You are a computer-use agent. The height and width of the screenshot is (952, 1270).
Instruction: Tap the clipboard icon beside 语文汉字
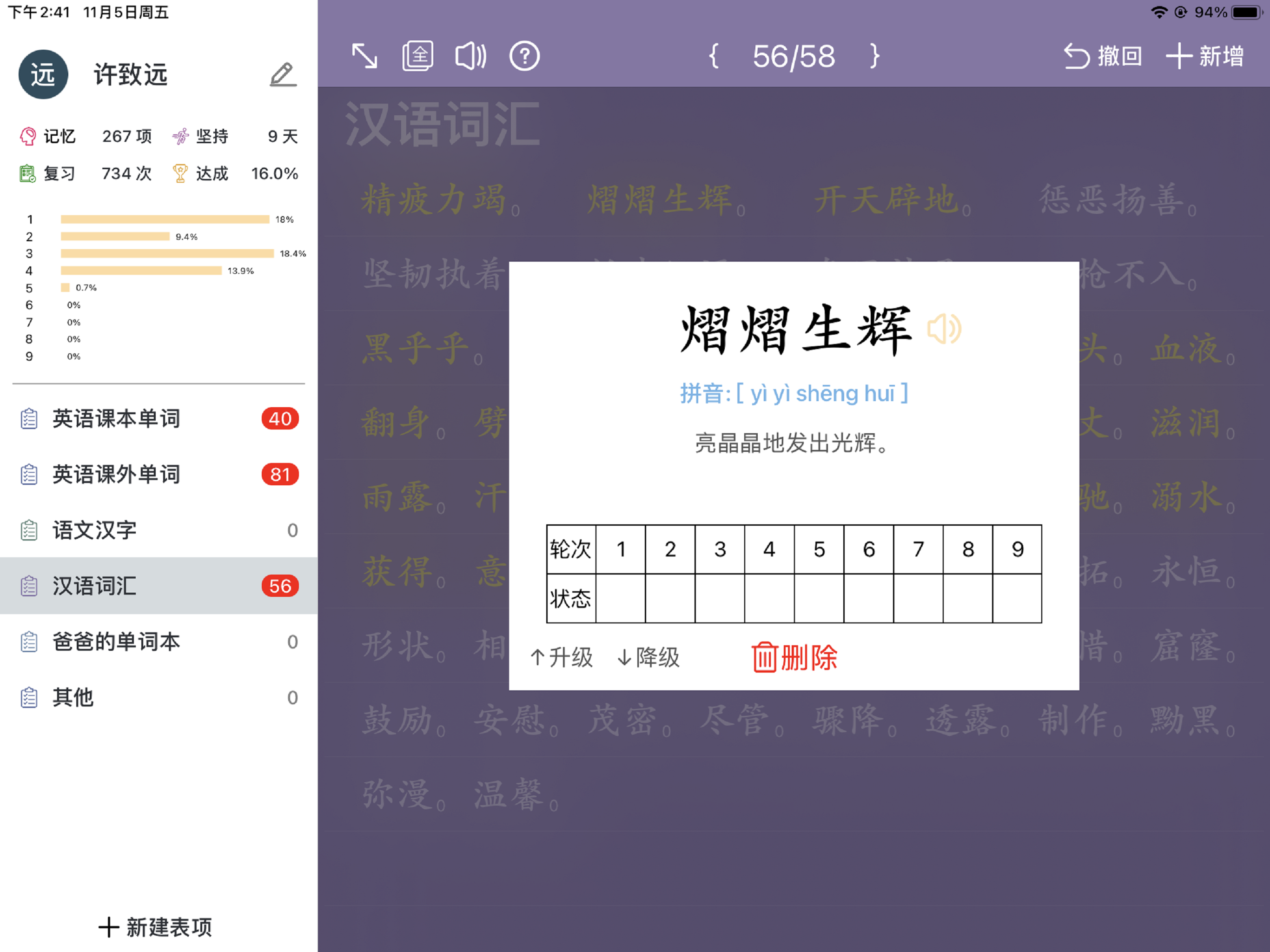point(29,530)
